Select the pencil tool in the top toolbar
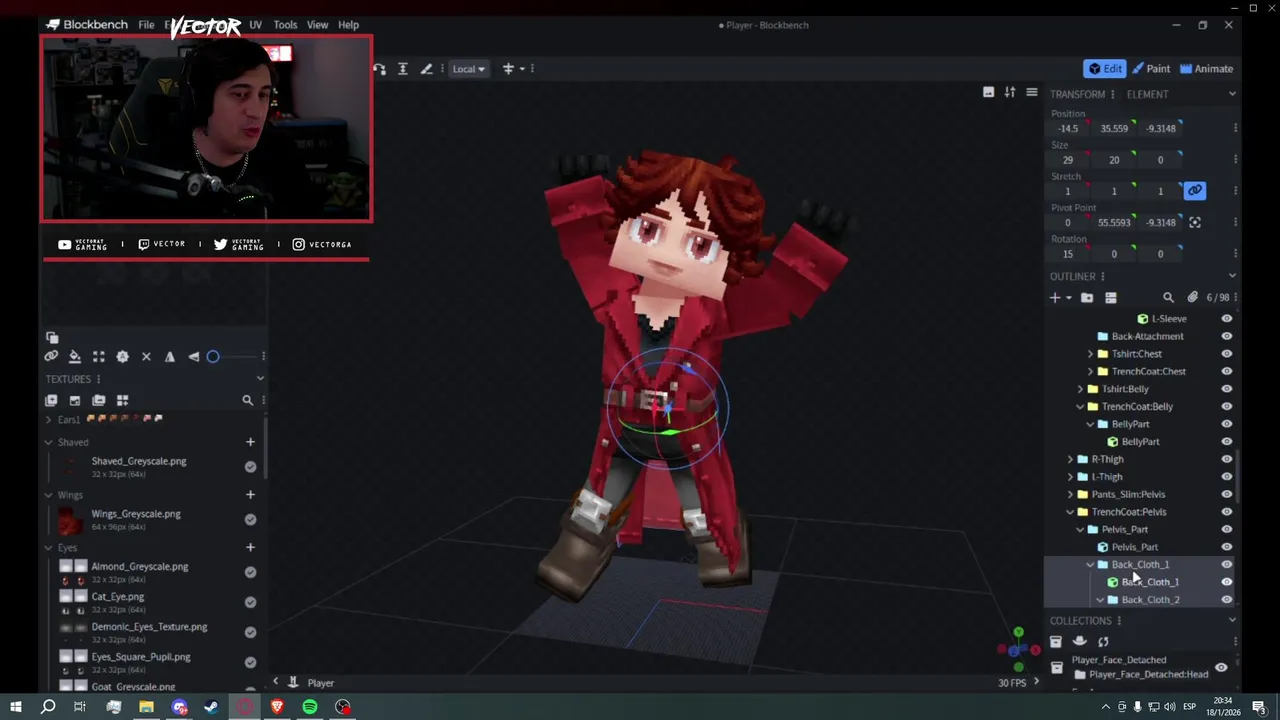Image resolution: width=1280 pixels, height=720 pixels. click(426, 68)
